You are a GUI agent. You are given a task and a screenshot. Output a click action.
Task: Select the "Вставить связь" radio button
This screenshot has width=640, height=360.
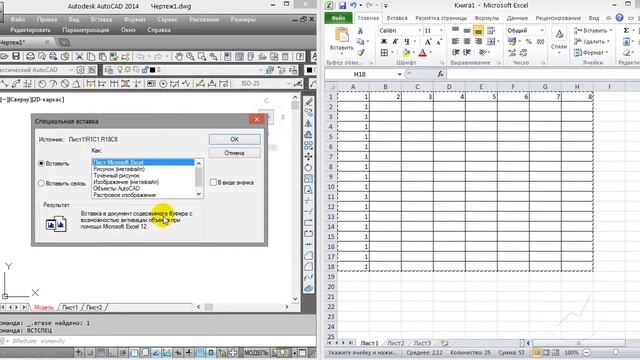point(41,183)
